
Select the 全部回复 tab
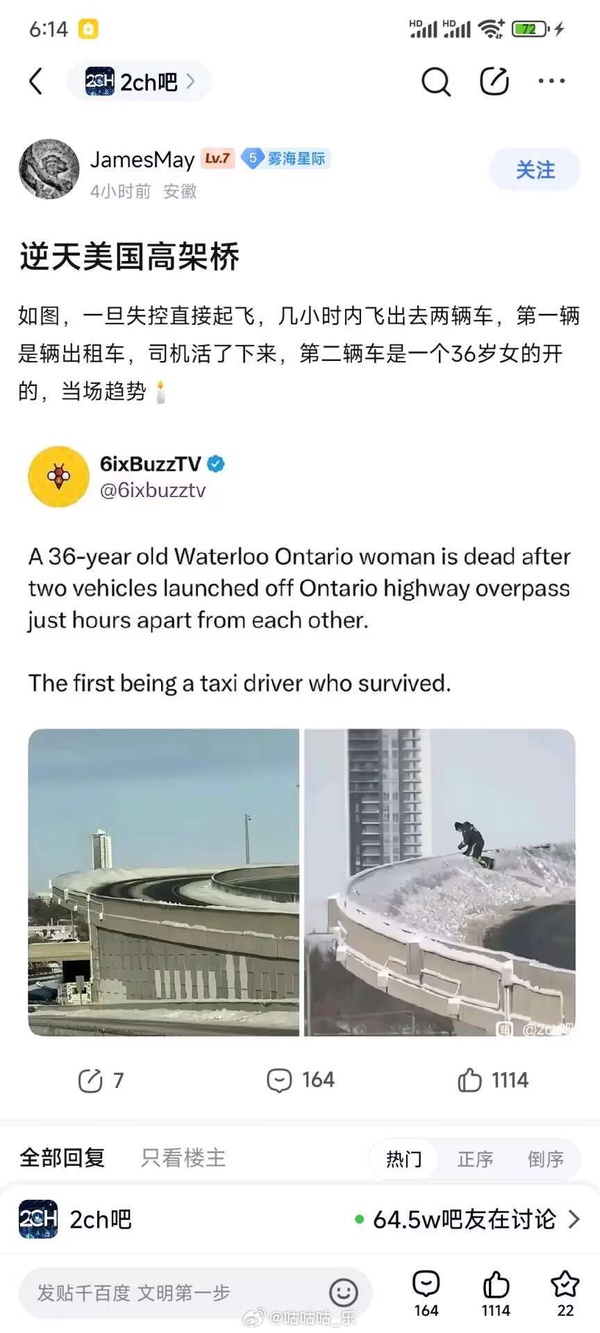click(x=62, y=1158)
